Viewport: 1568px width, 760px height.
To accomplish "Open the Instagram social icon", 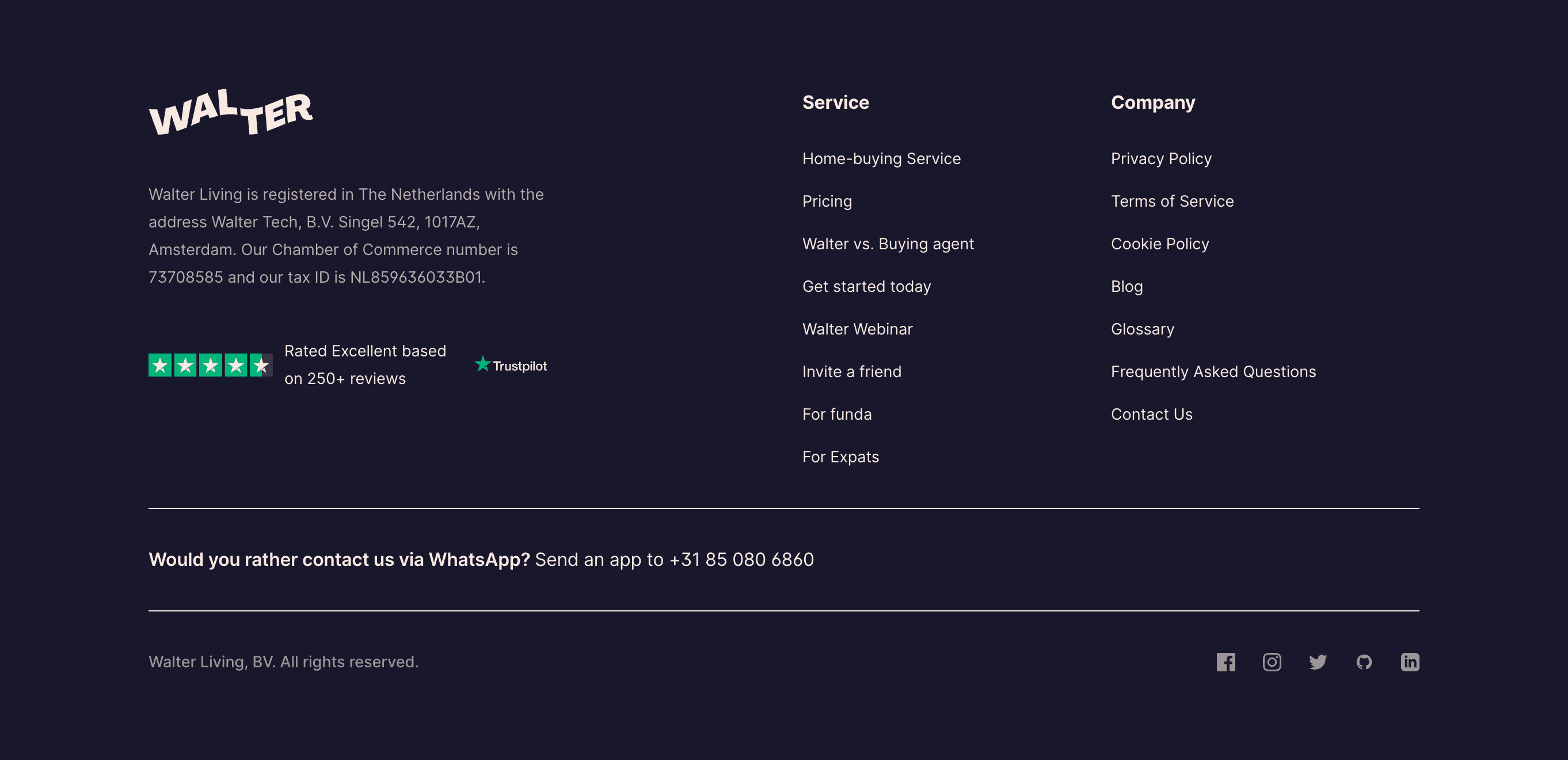I will point(1272,662).
